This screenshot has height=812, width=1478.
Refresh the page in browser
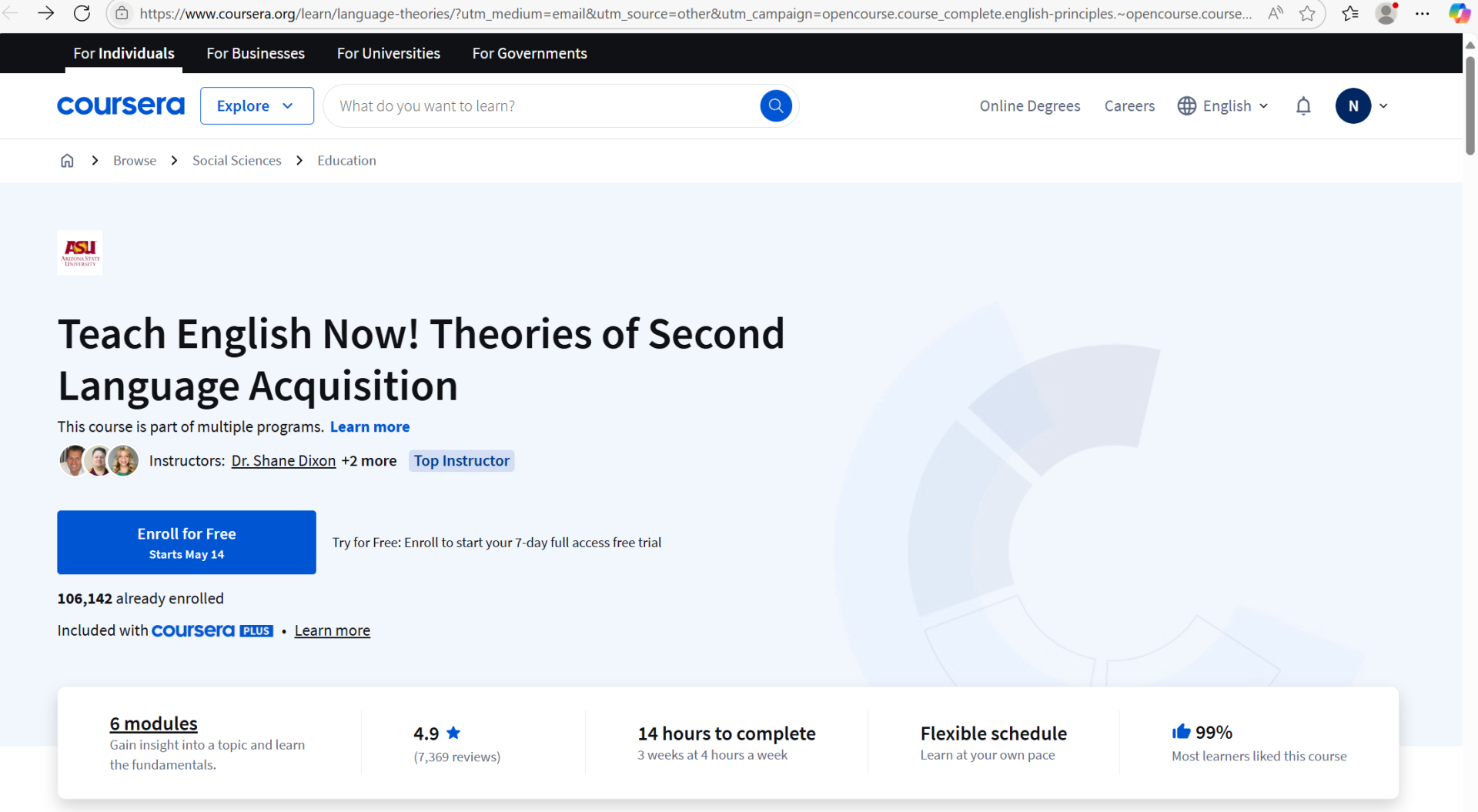click(x=82, y=13)
